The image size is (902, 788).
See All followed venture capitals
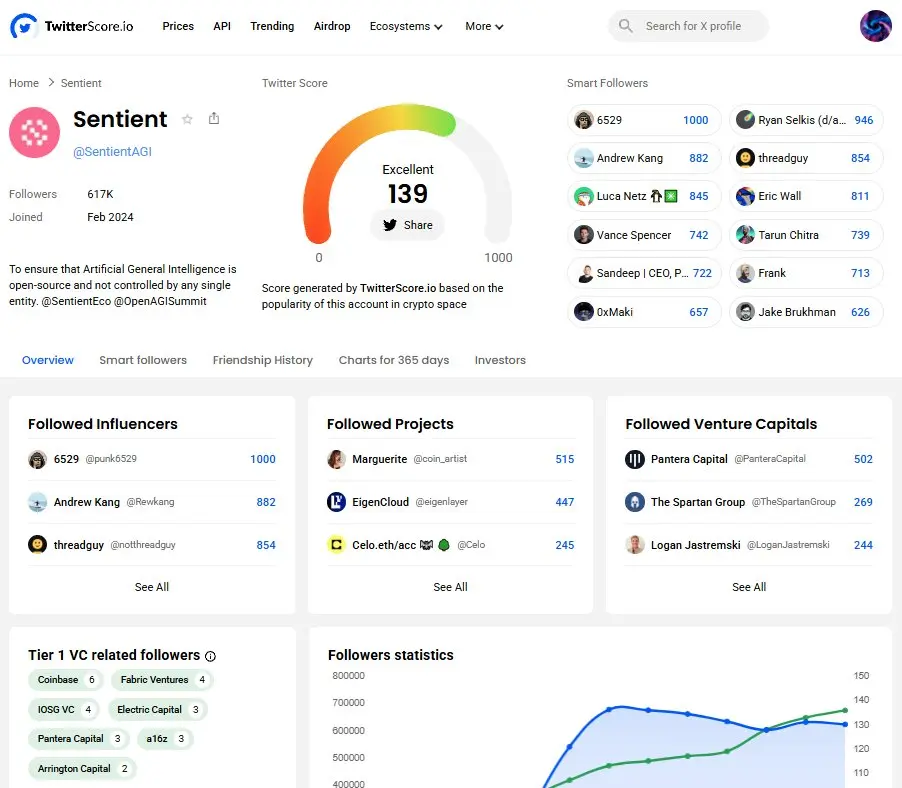[x=749, y=587]
